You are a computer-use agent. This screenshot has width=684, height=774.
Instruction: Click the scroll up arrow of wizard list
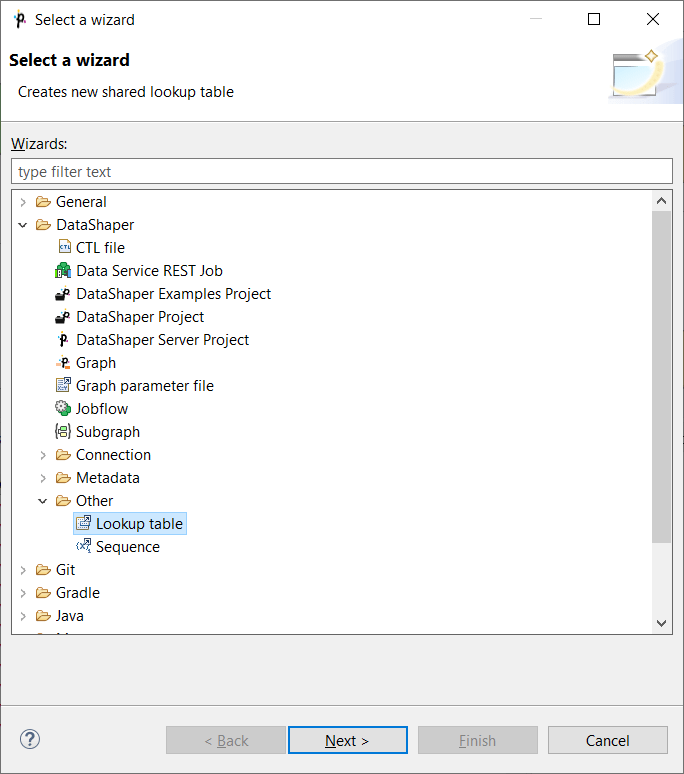661,201
